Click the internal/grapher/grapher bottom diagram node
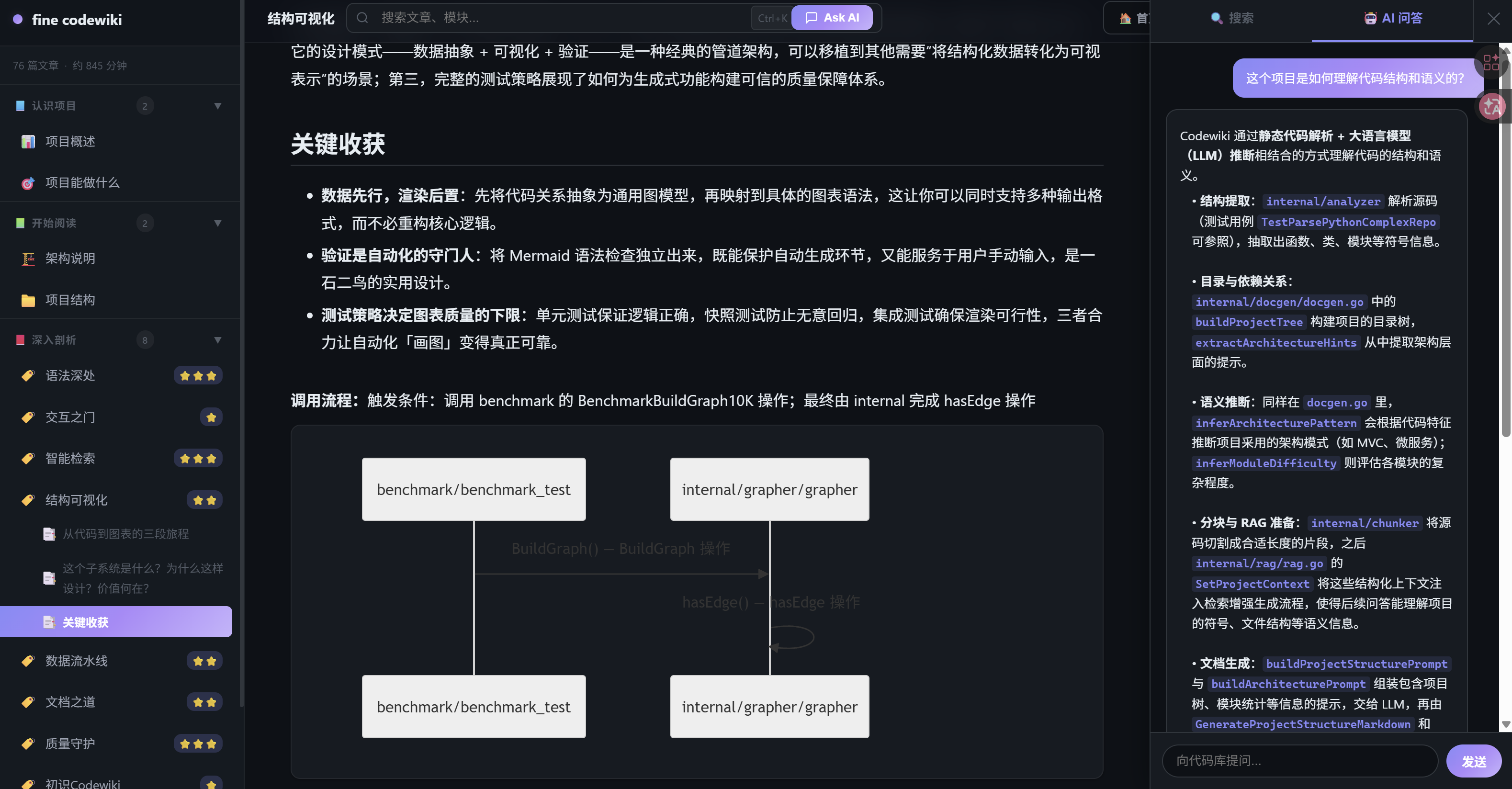 click(769, 706)
